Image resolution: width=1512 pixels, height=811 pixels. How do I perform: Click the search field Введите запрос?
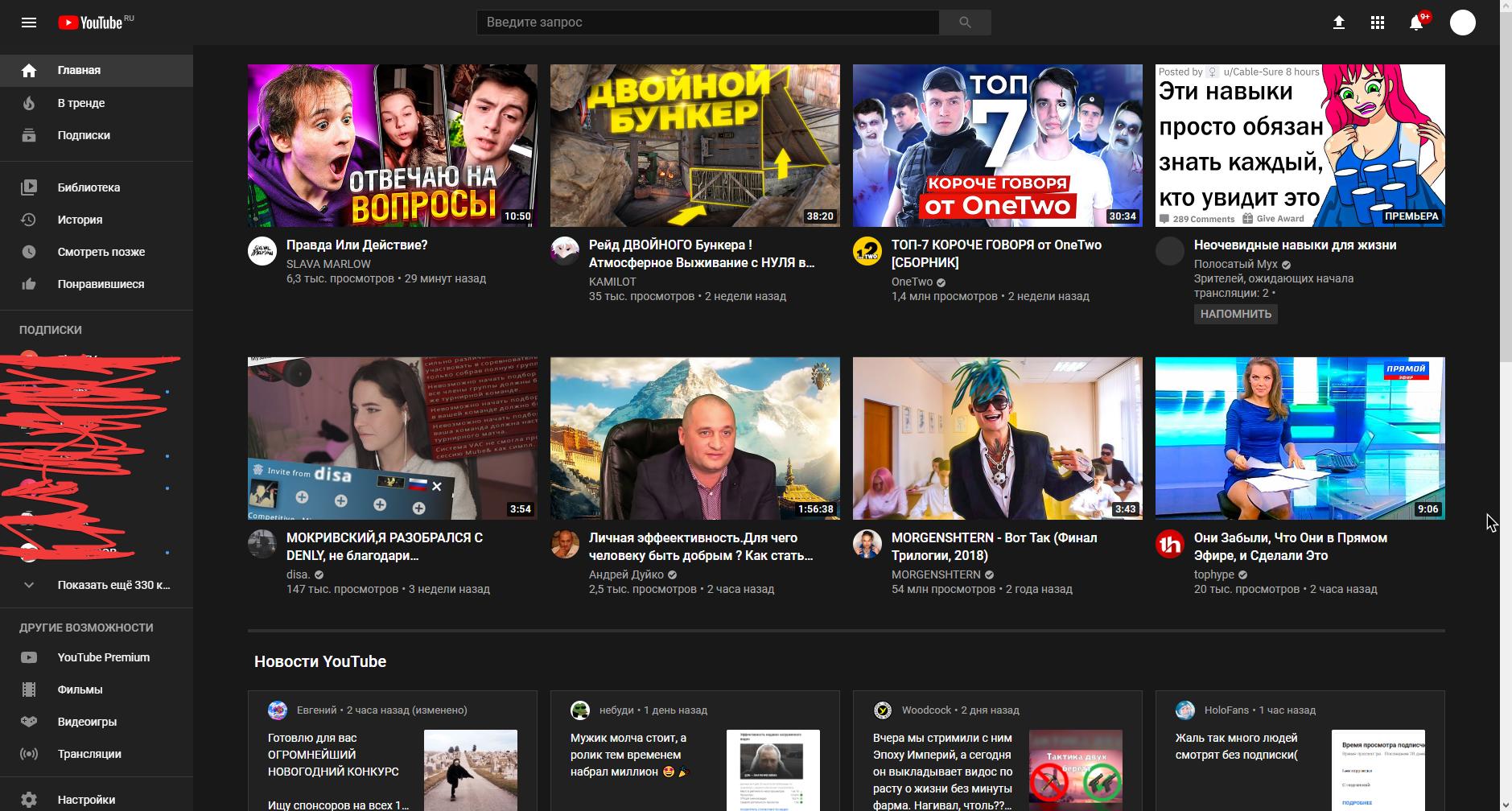pos(707,23)
